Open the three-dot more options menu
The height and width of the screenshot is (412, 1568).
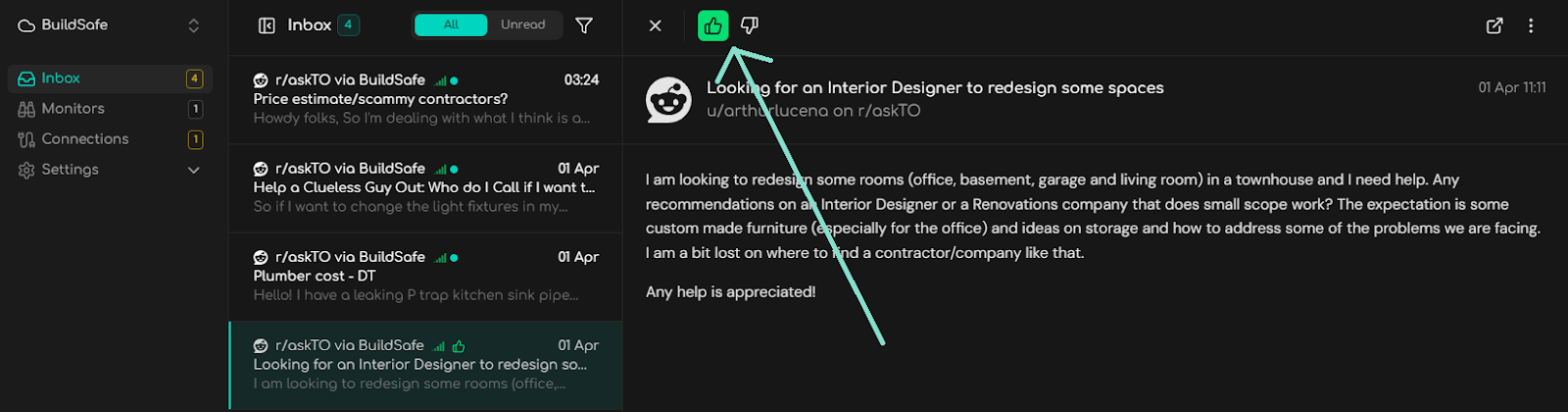click(1531, 26)
